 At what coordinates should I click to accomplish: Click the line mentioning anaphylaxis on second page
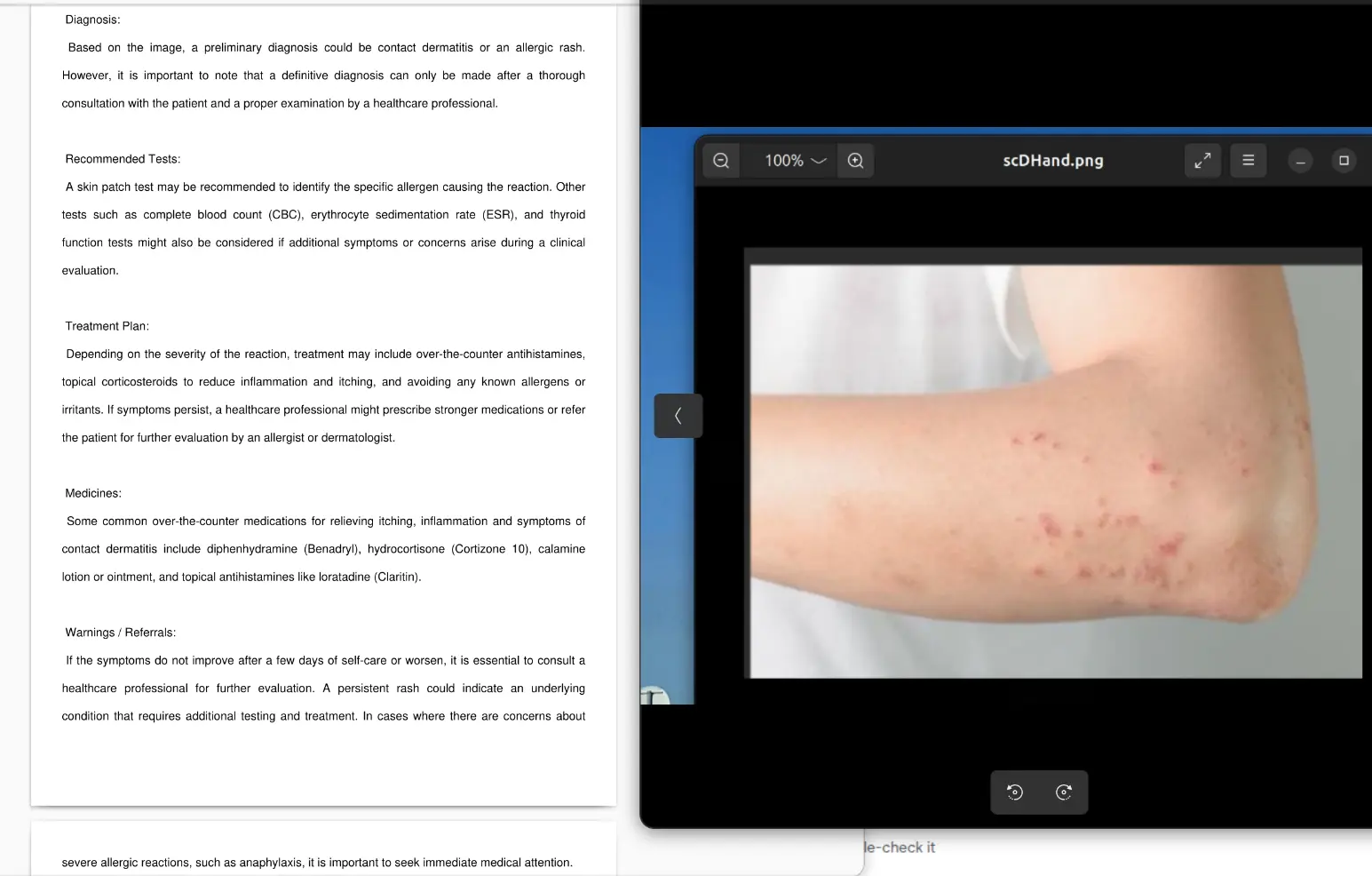[x=317, y=863]
